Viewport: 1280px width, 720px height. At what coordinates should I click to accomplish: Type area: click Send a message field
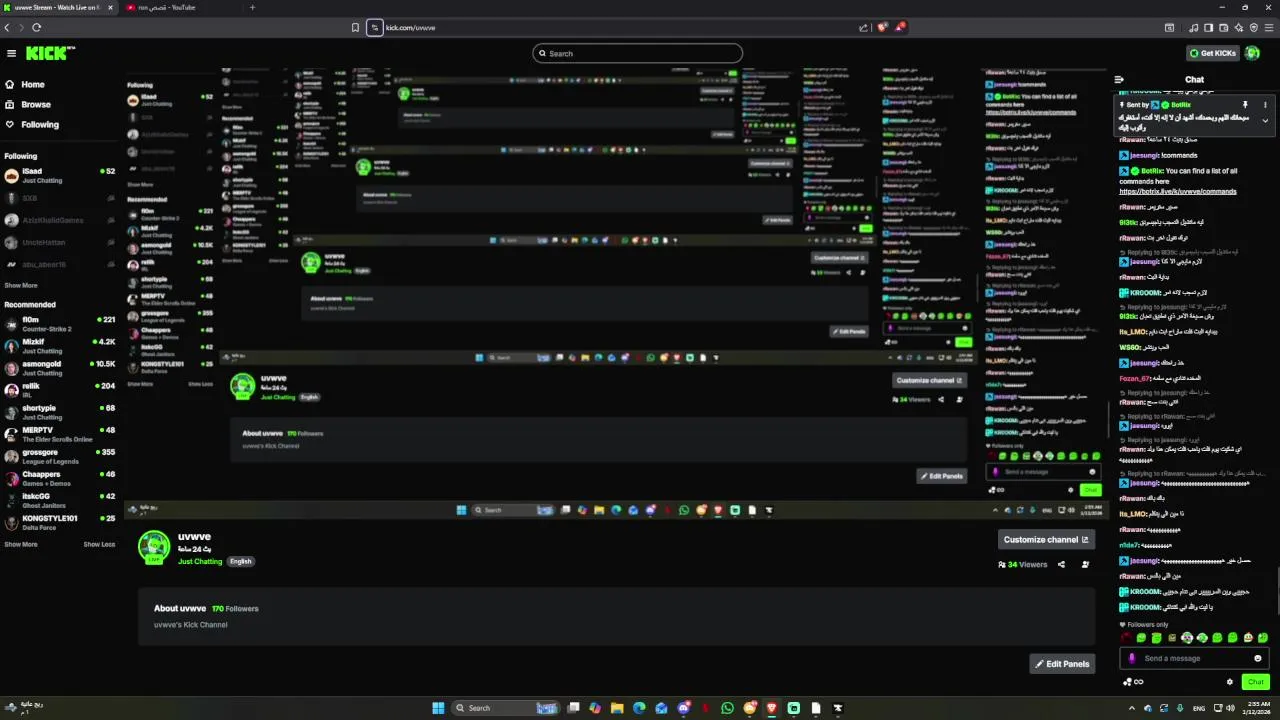click(x=1195, y=658)
